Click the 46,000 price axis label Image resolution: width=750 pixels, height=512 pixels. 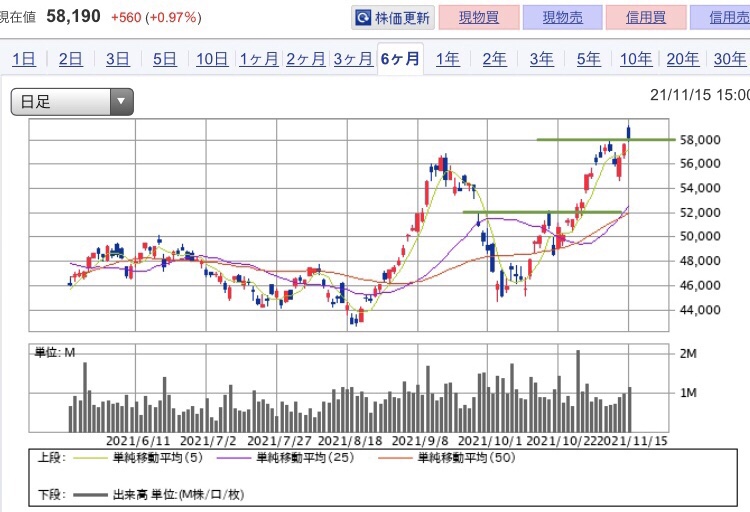point(700,285)
